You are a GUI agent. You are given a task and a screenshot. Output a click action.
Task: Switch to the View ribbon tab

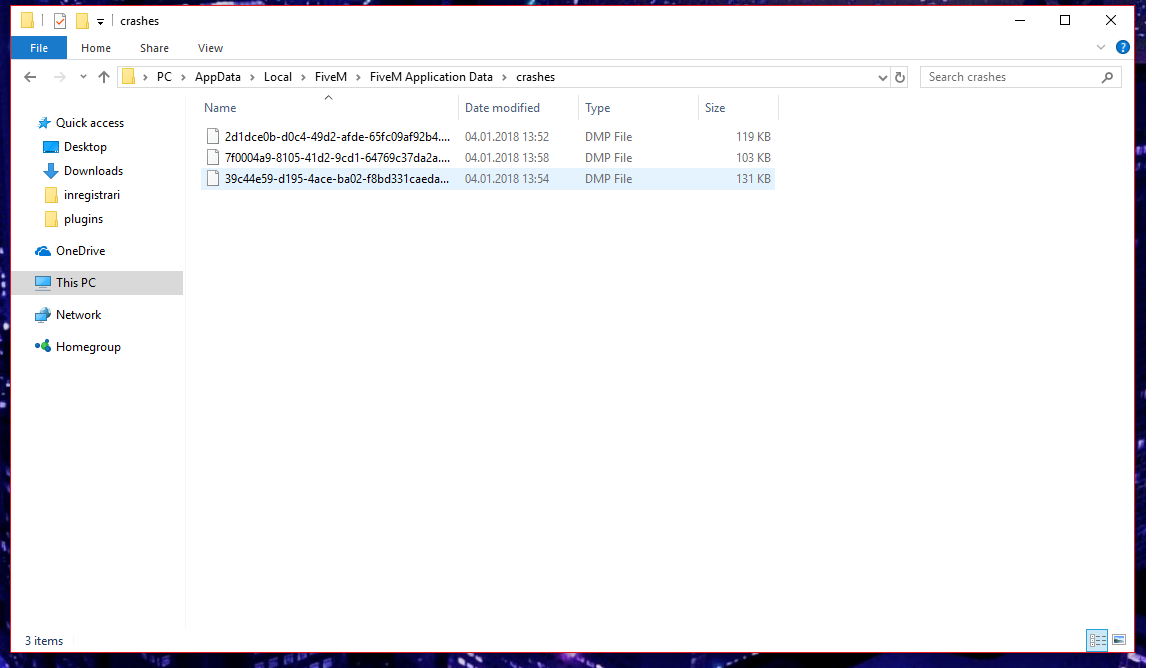(x=210, y=48)
